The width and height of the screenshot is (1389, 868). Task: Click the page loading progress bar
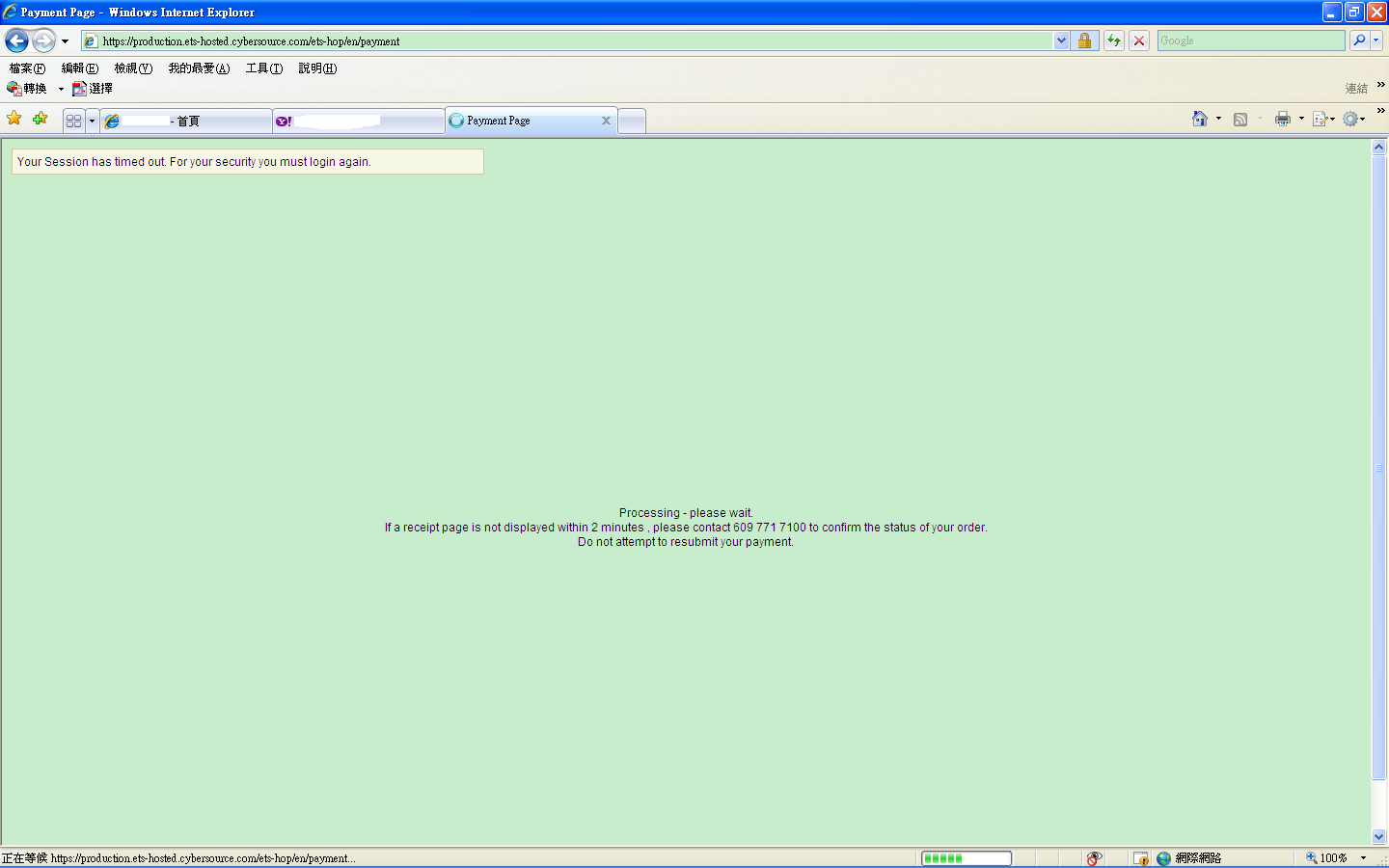(967, 858)
